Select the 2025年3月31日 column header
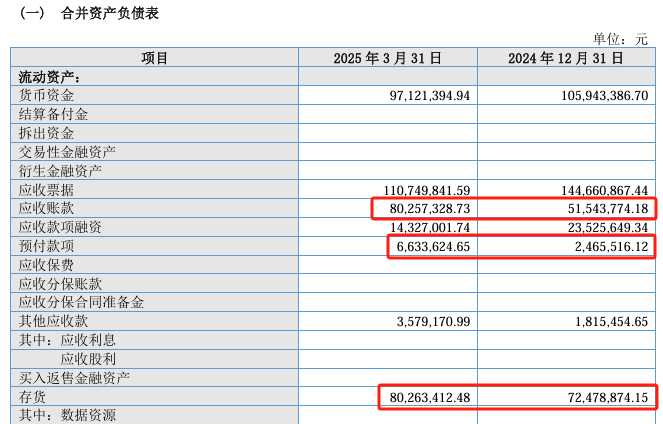The width and height of the screenshot is (663, 424). pyautogui.click(x=388, y=58)
